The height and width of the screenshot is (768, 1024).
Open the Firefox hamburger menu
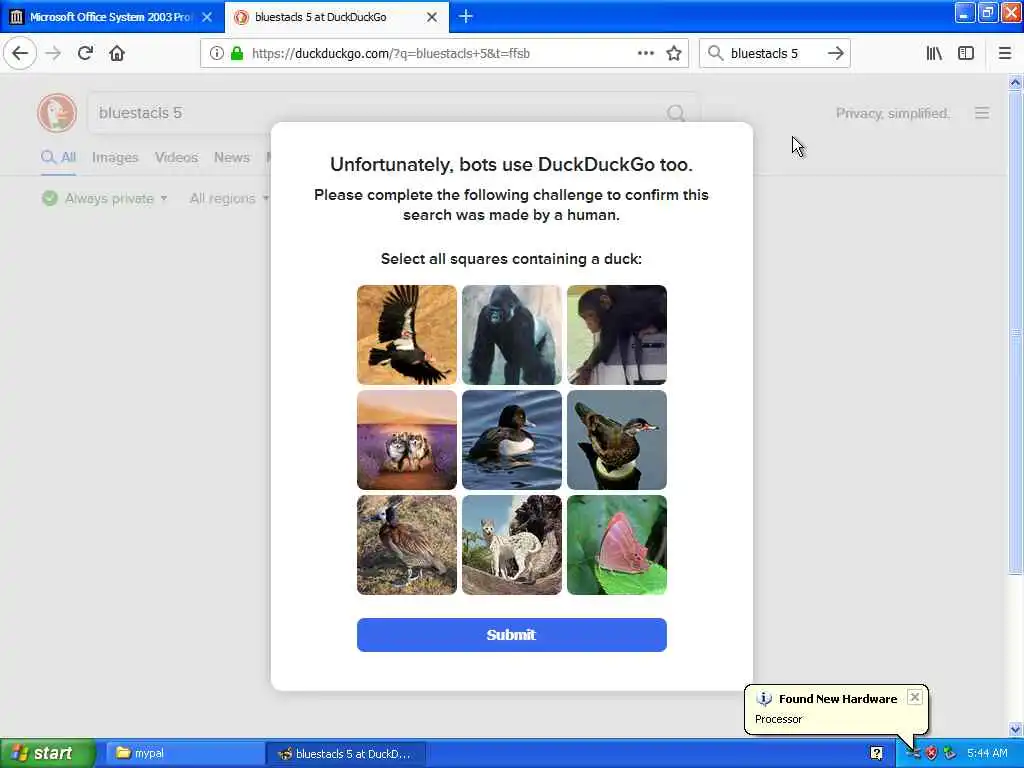(1005, 53)
